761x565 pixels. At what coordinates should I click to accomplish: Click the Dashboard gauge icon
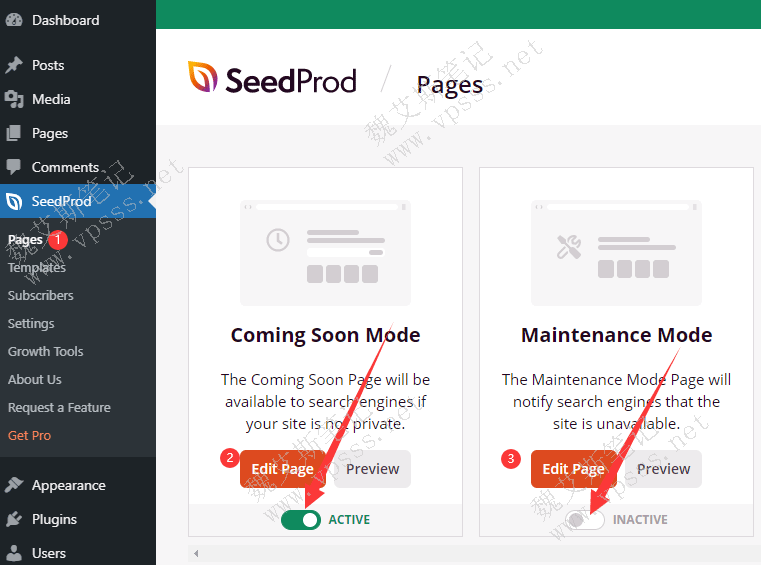14,20
